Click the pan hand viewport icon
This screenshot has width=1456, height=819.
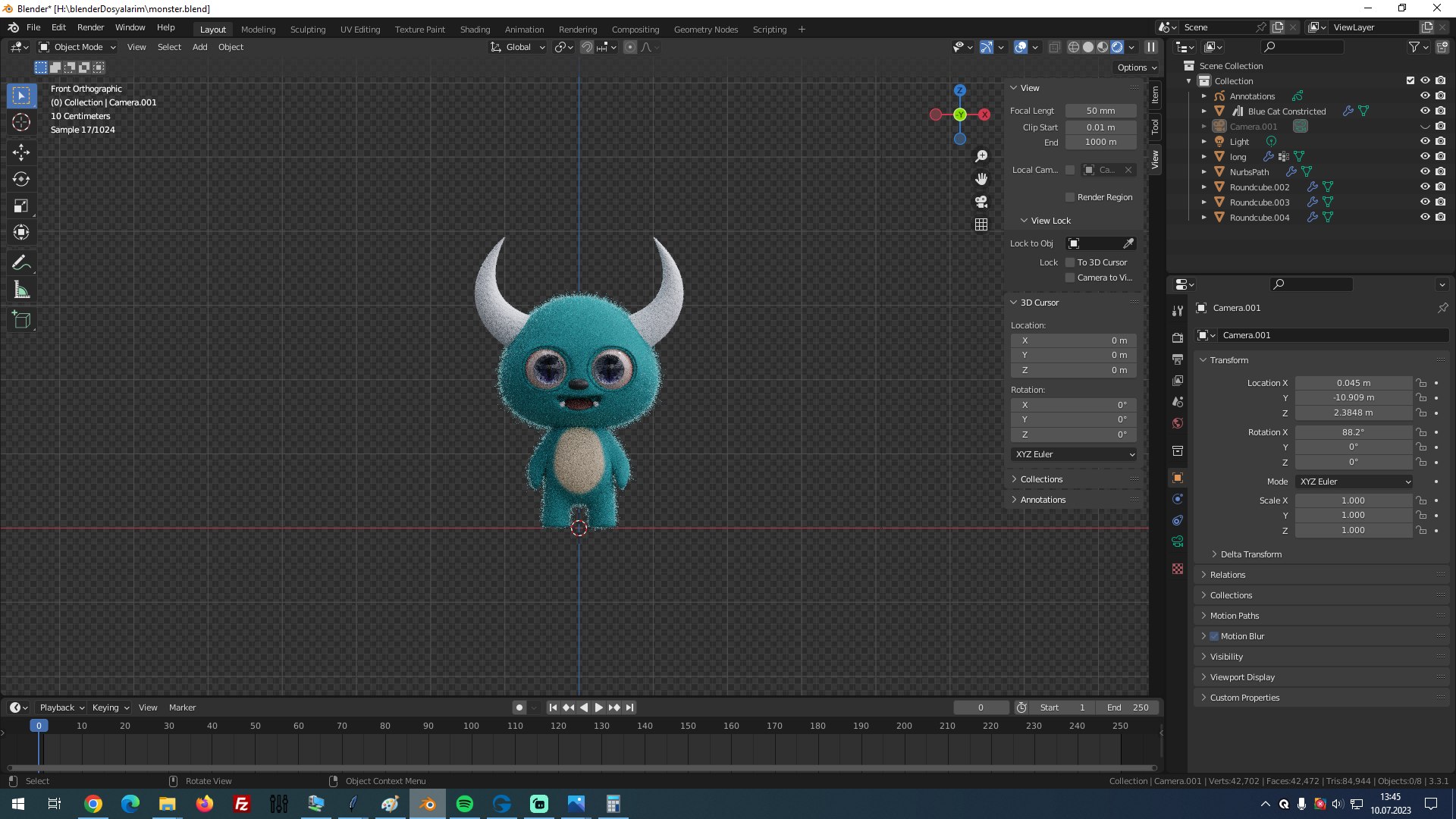981,179
